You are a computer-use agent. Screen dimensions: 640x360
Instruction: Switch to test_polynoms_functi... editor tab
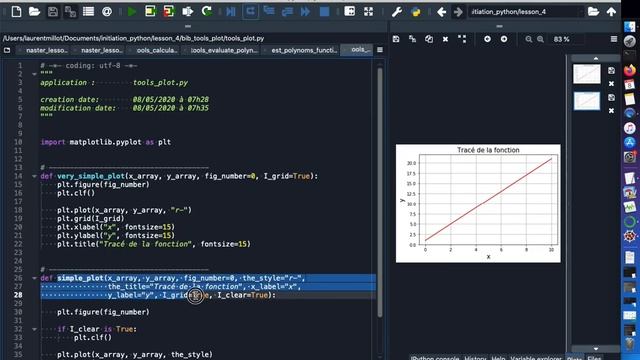coord(302,50)
